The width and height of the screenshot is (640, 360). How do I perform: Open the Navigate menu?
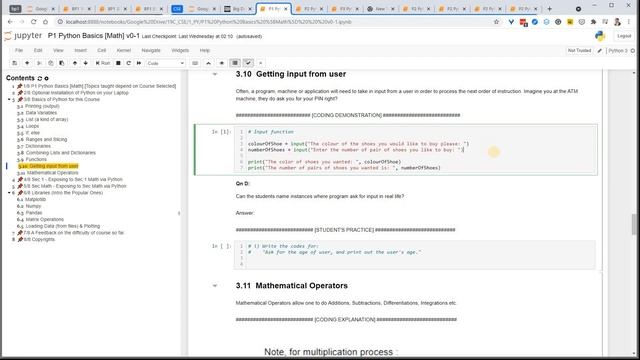[x=151, y=50]
